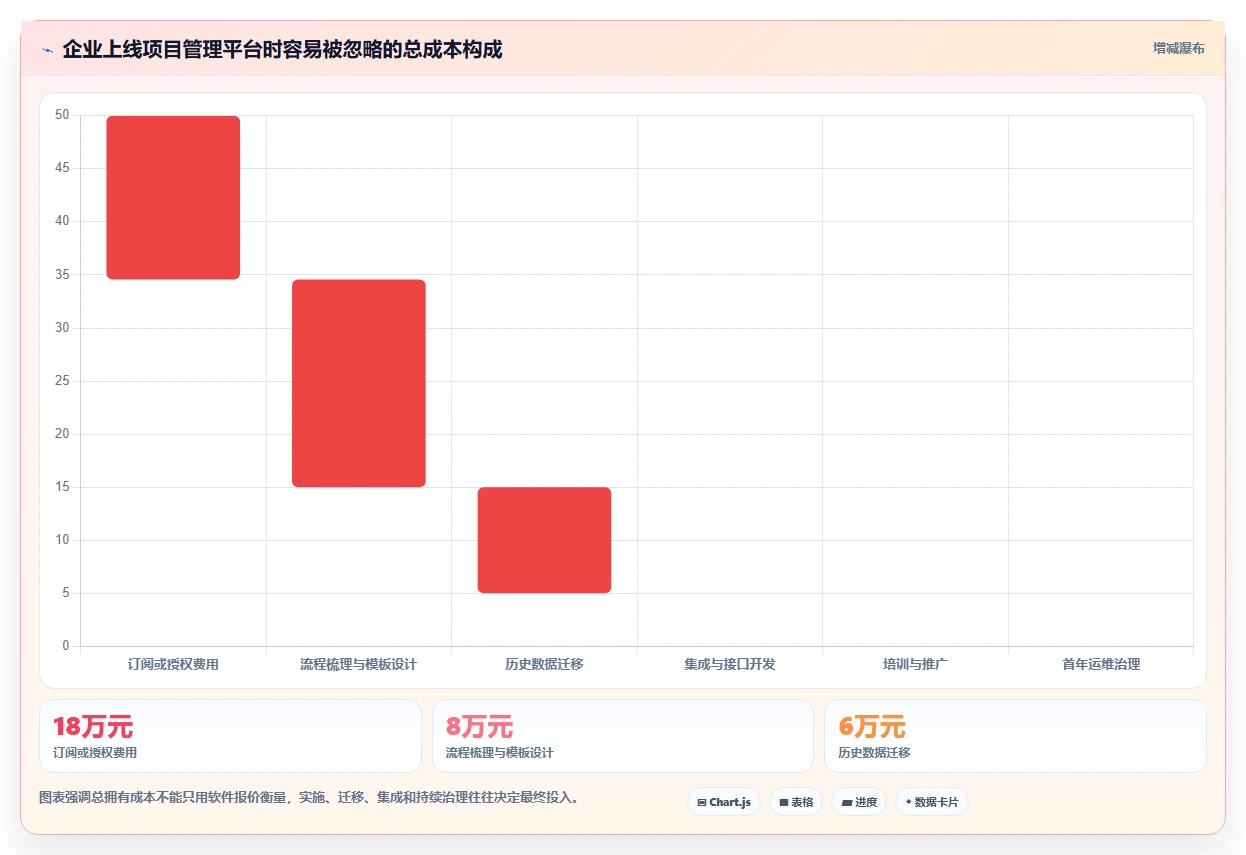This screenshot has height=855, width=1246.
Task: Click the 首年运维治理 axis label
Action: tap(1101, 664)
